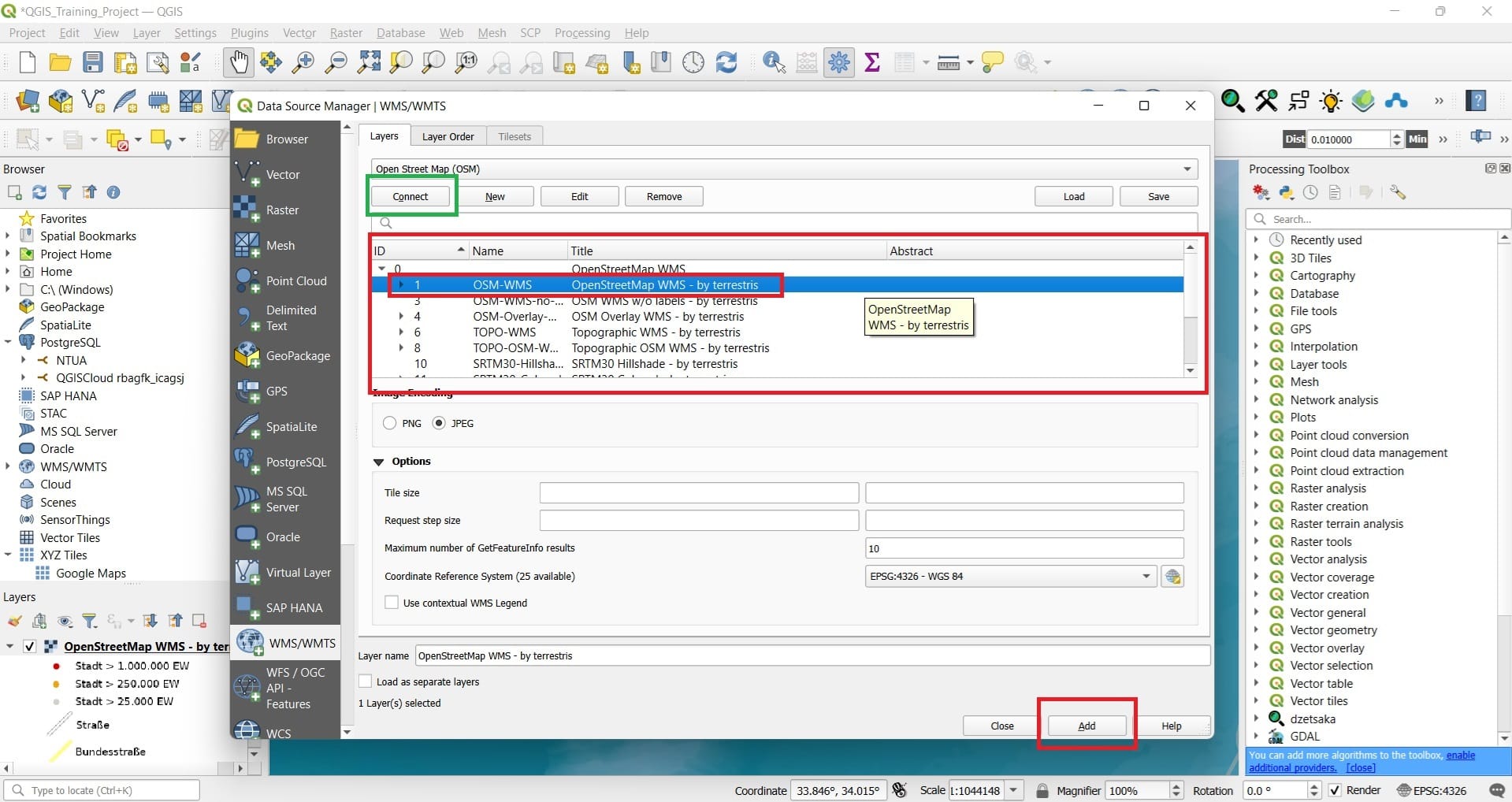Select the Raster source type
This screenshot has height=802, width=1512.
[x=286, y=210]
